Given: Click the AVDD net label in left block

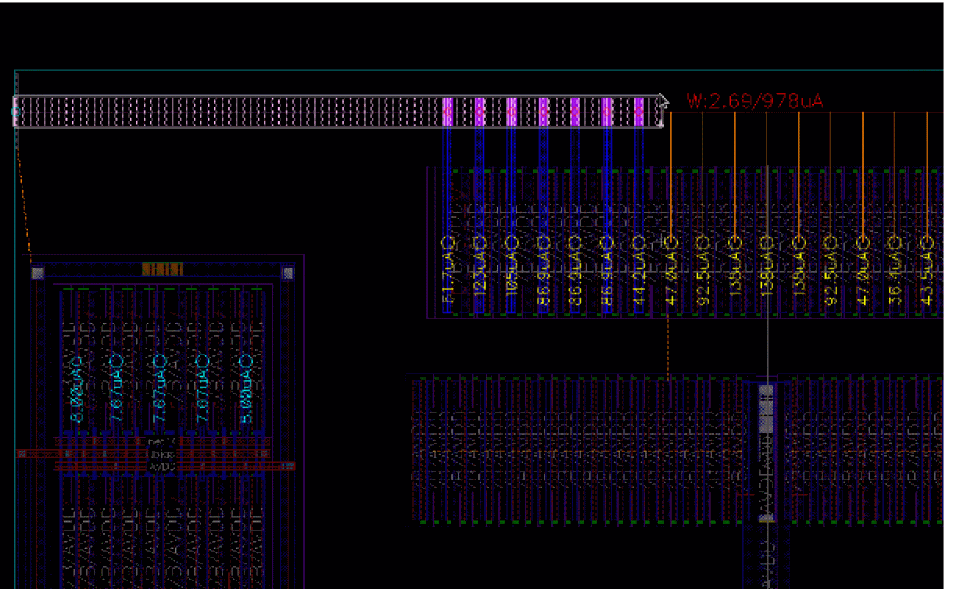Looking at the screenshot, I should click(x=162, y=466).
